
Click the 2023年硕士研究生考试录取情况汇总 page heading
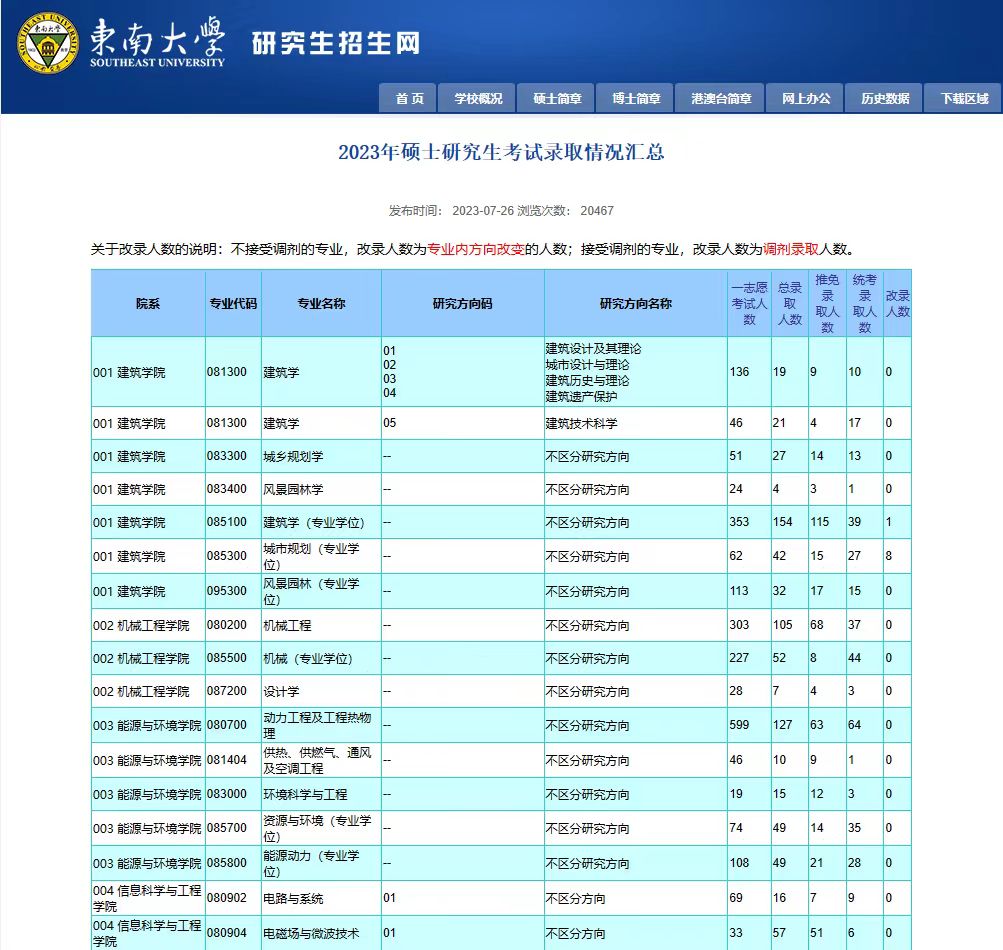[501, 152]
